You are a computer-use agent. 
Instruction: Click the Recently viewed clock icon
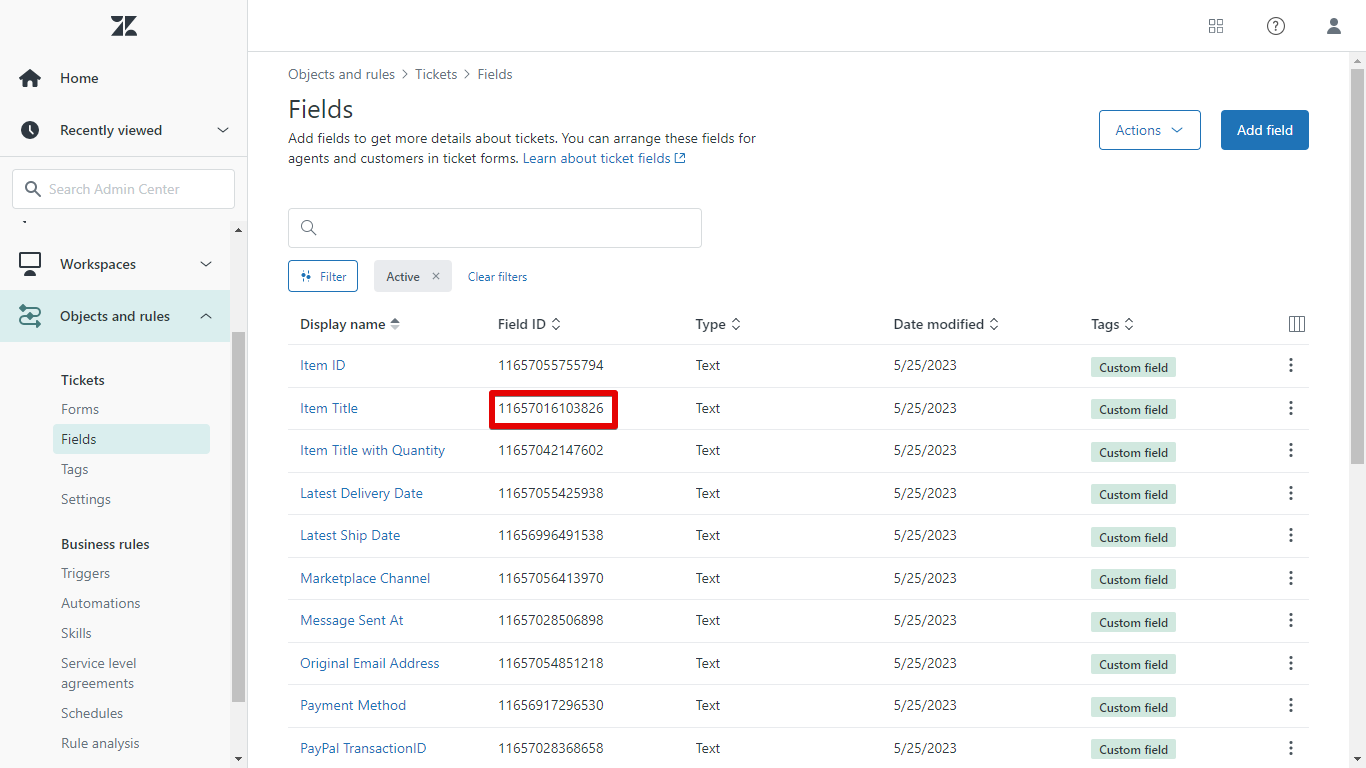[30, 130]
